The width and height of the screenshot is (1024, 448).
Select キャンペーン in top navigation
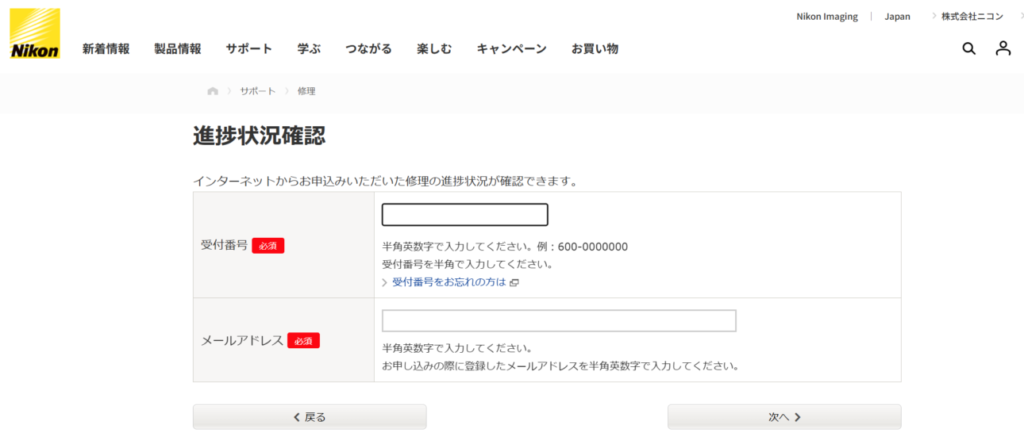(511, 48)
